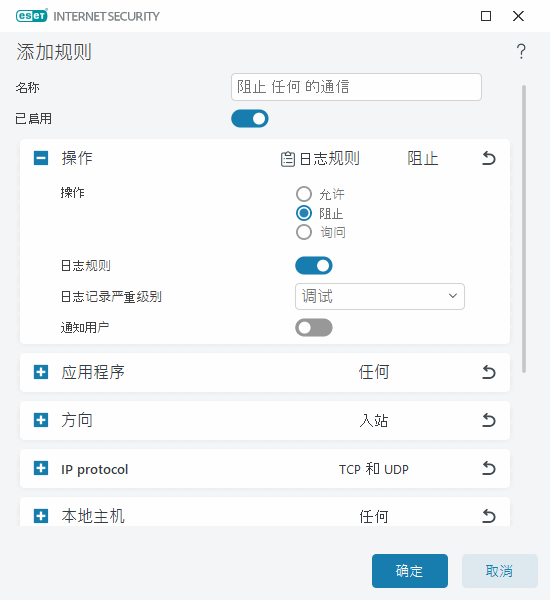The width and height of the screenshot is (550, 600).
Task: Turn off the 日志规则 toggle switch
Action: pyautogui.click(x=313, y=266)
